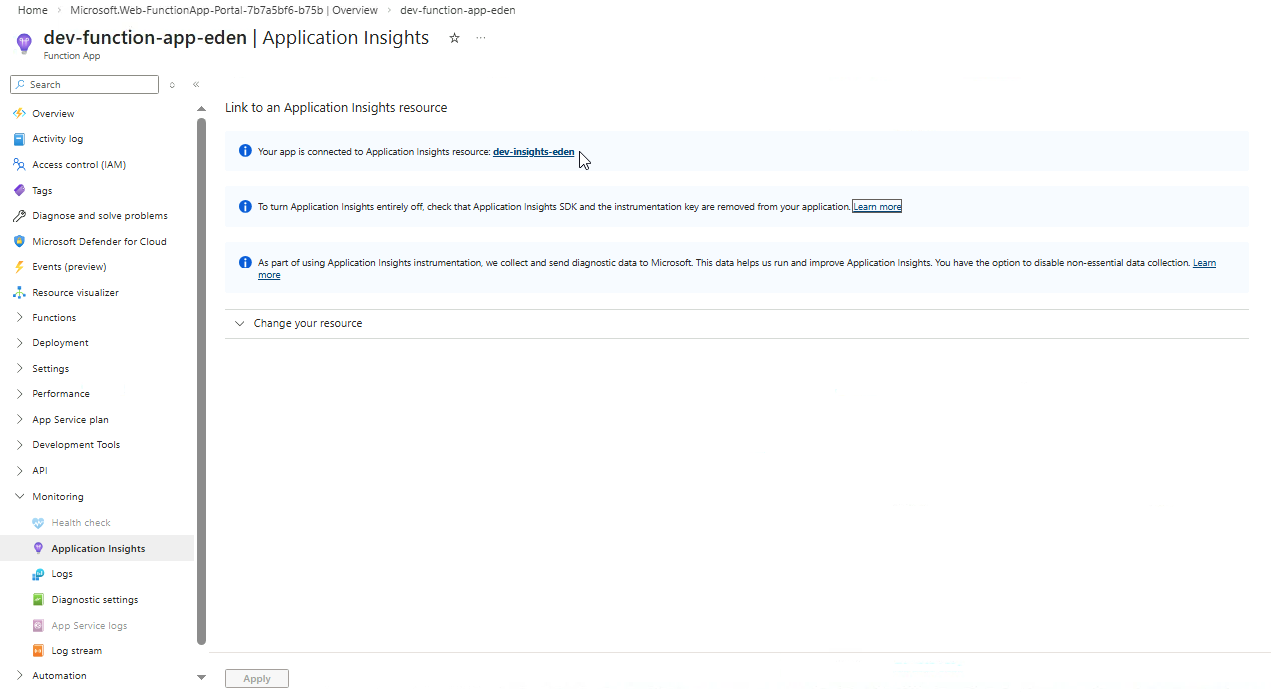Open Activity log from sidebar icon
Screen dimensions: 1271x693
[19, 139]
